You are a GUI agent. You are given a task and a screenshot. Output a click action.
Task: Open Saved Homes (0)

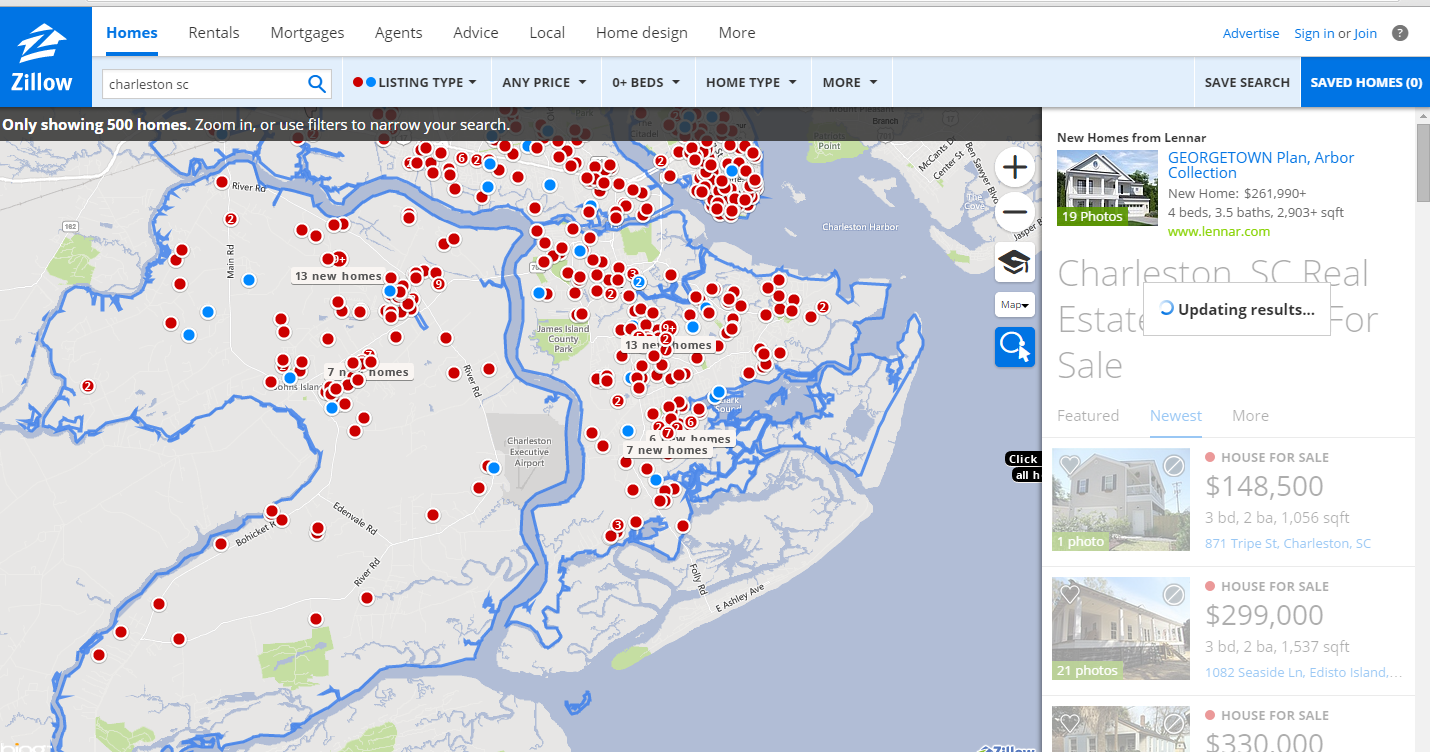(x=1366, y=83)
